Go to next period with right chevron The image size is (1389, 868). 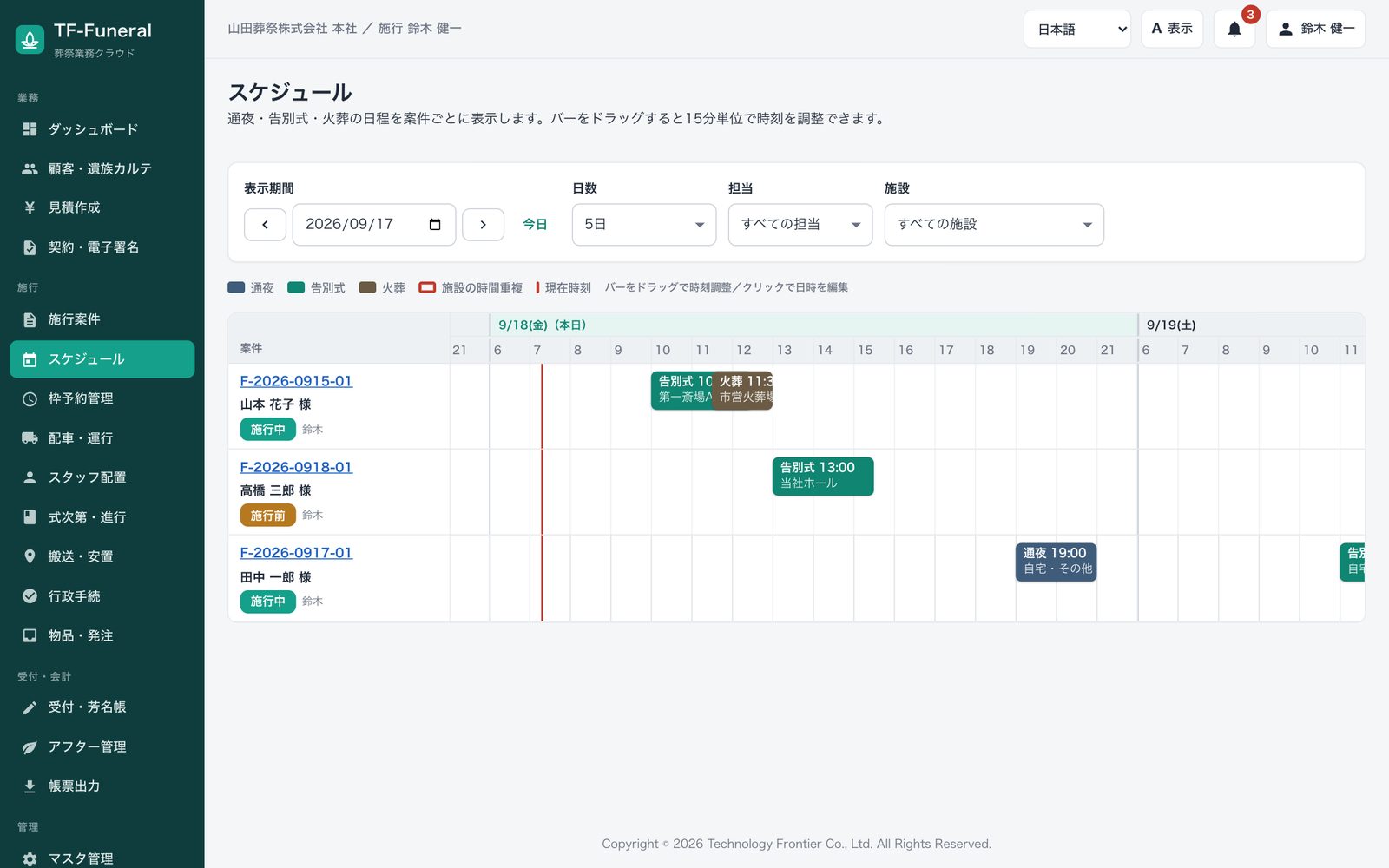483,225
